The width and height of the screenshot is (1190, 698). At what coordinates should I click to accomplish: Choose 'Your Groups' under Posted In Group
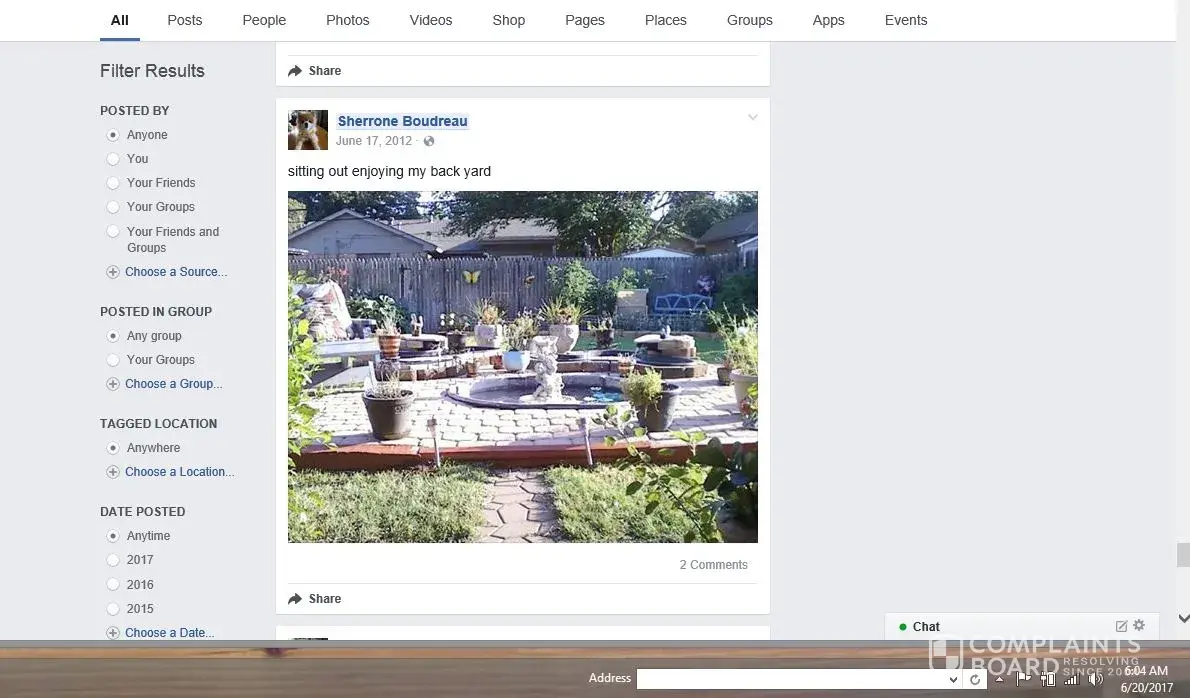point(113,360)
